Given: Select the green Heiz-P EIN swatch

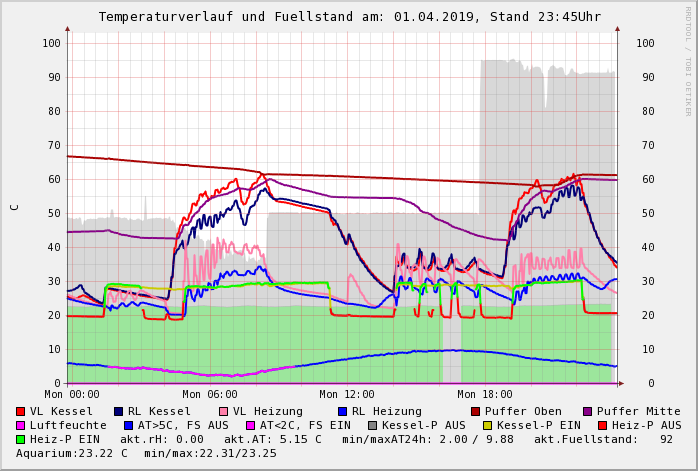Looking at the screenshot, I should [x=21, y=439].
